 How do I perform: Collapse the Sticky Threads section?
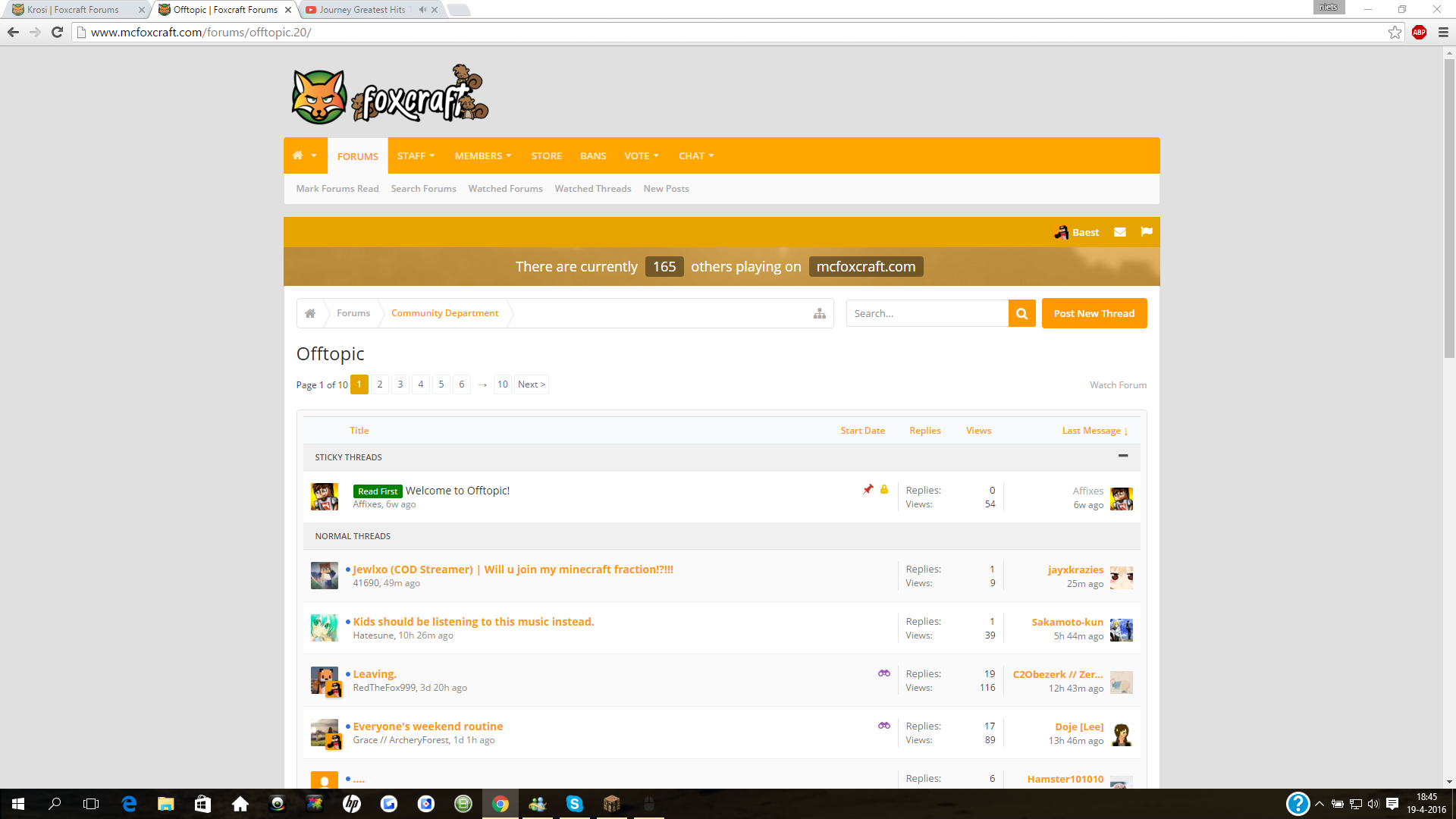pyautogui.click(x=1122, y=456)
